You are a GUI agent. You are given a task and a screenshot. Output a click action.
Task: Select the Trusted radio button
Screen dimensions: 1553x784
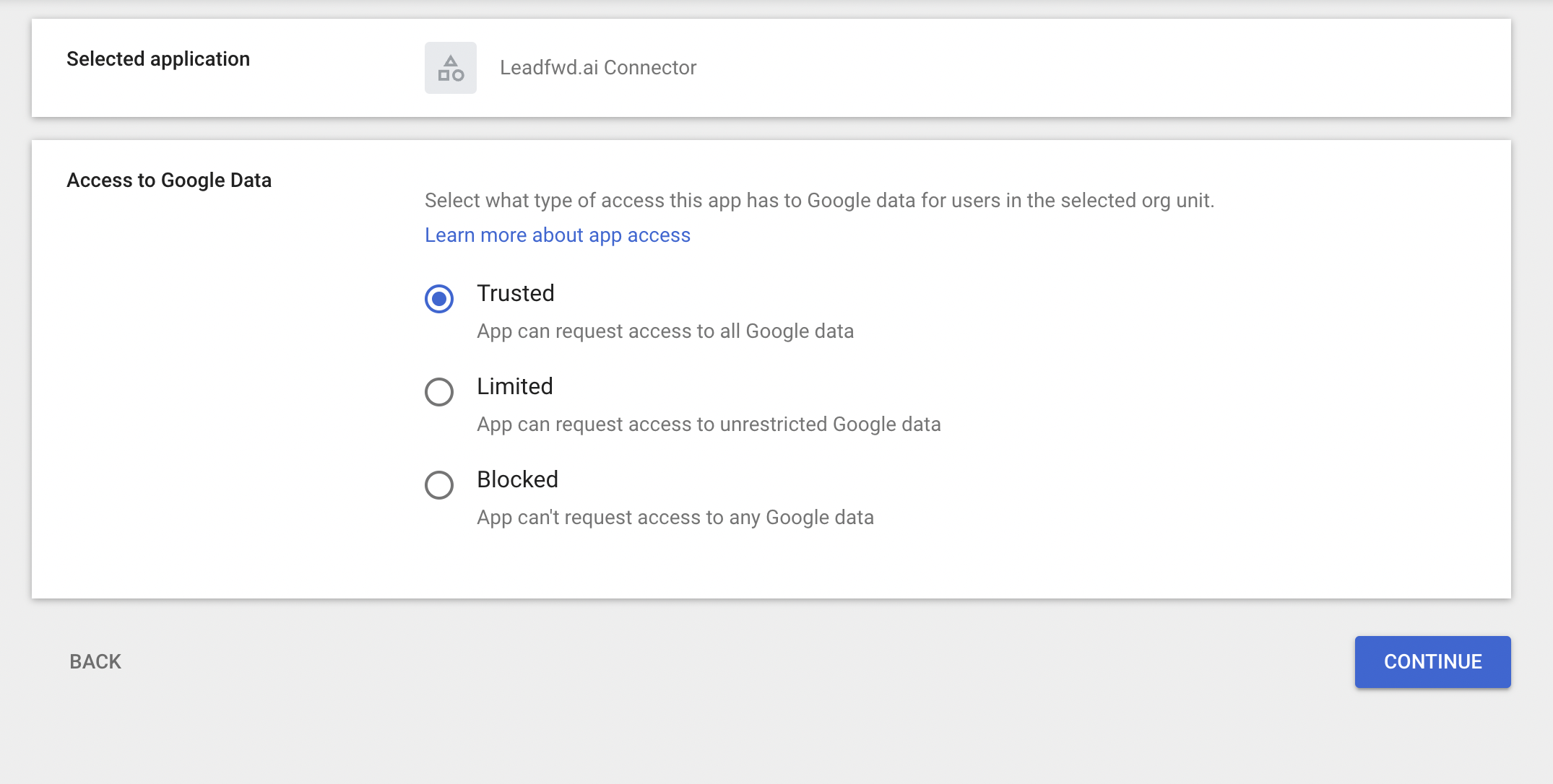(439, 299)
